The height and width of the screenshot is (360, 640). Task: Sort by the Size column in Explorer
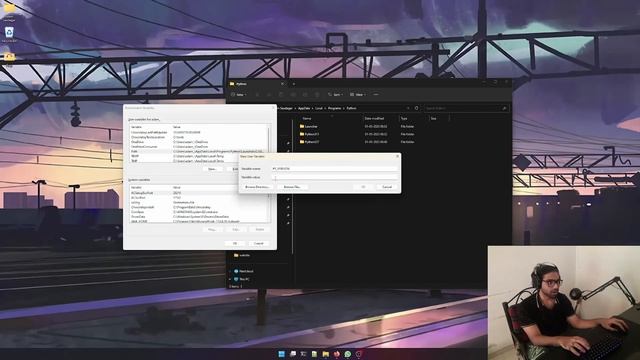pos(433,118)
